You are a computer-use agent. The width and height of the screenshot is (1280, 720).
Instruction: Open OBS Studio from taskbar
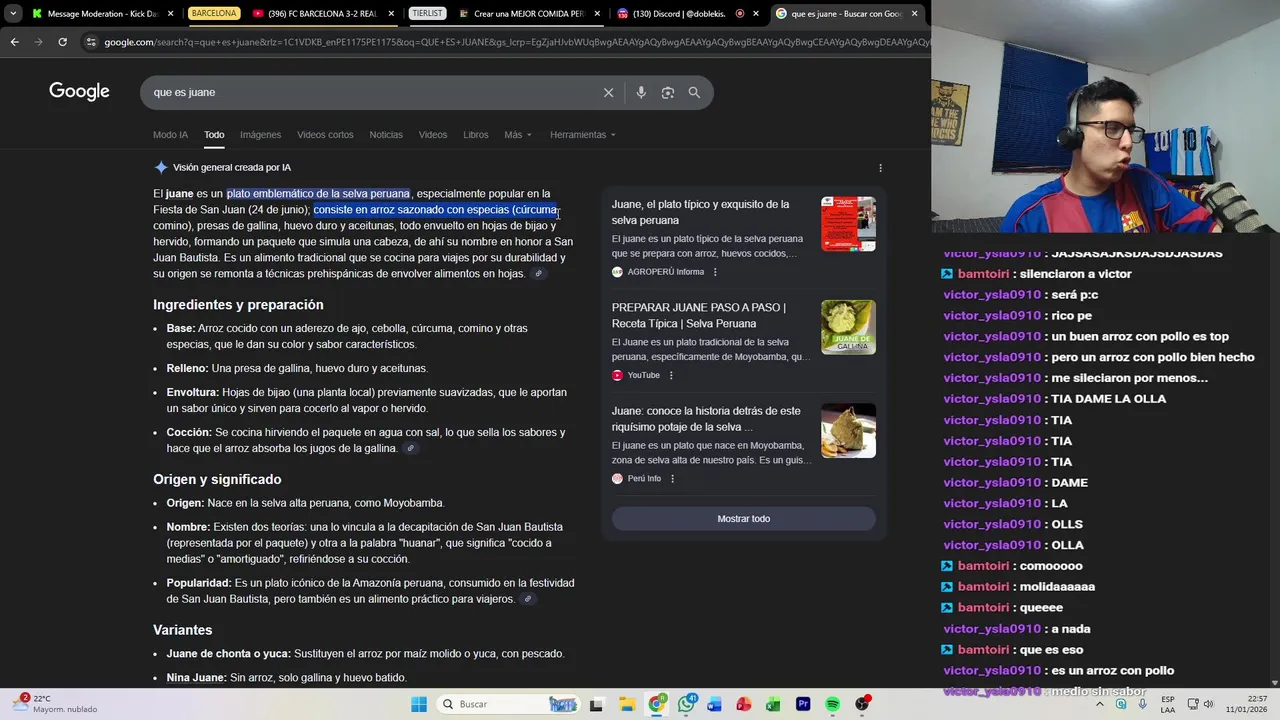pos(862,704)
